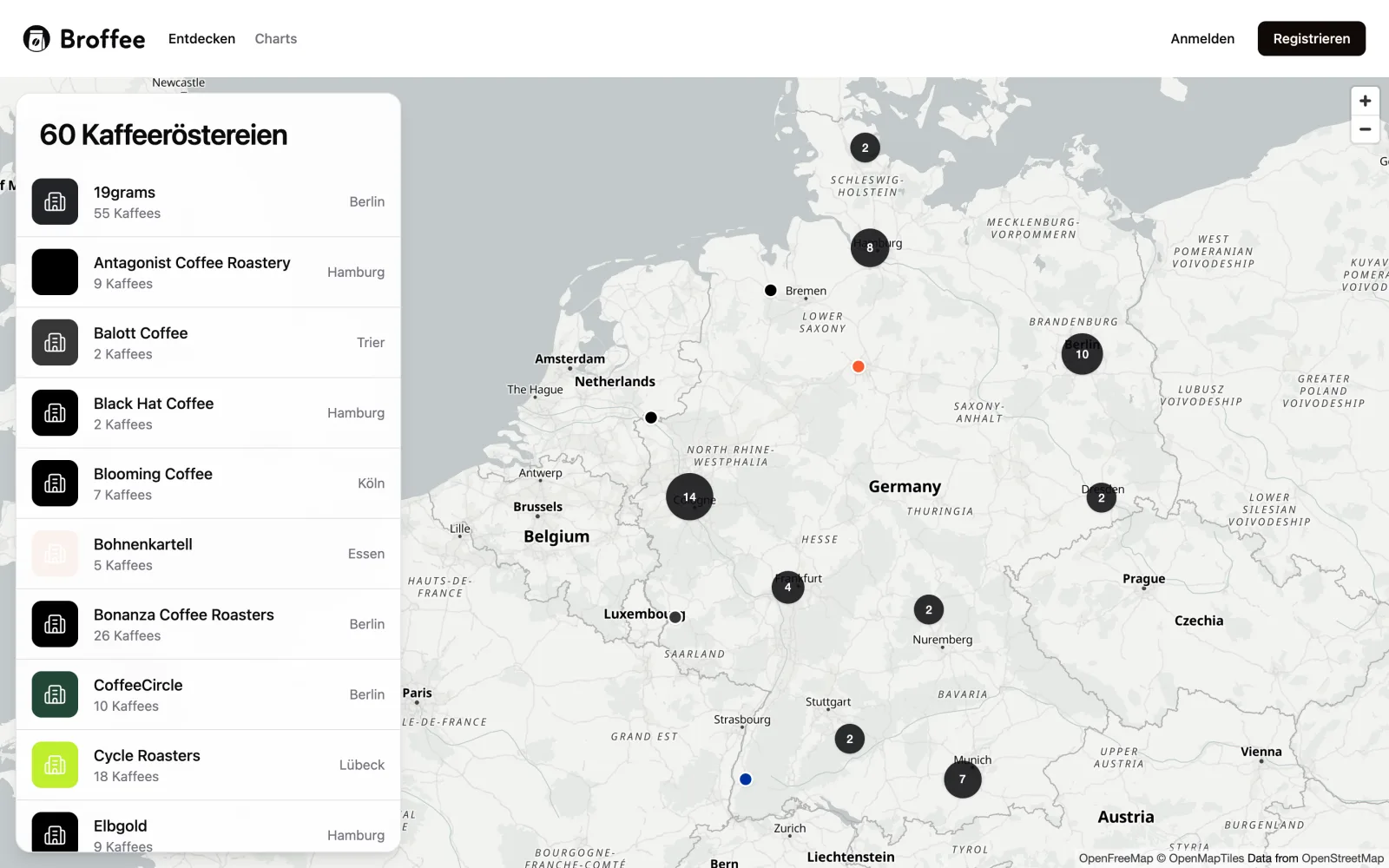The image size is (1389, 868).
Task: Expand the Frankfurt cluster of 4
Action: (x=787, y=587)
